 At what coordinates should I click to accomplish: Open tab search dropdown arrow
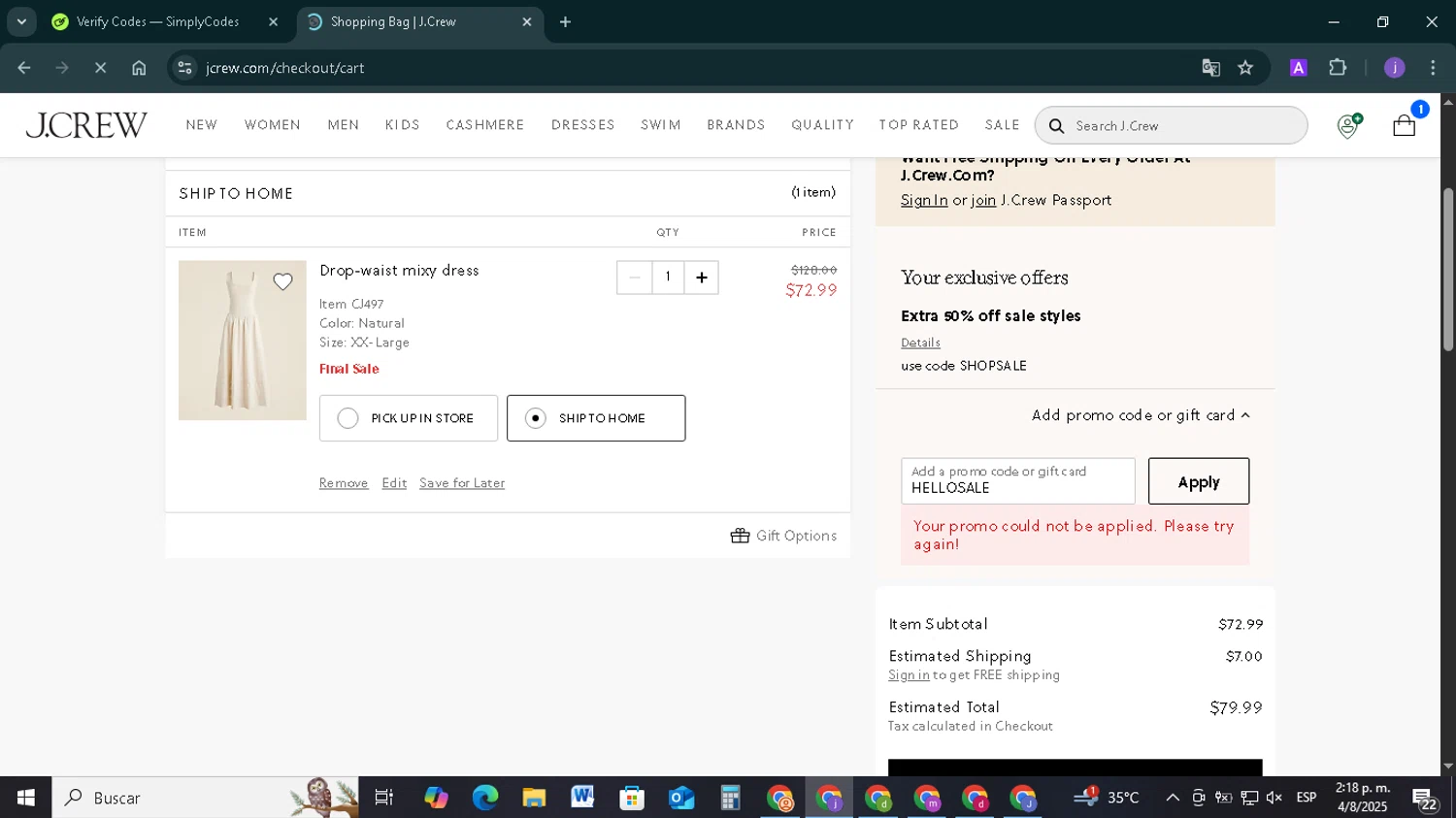tap(21, 21)
